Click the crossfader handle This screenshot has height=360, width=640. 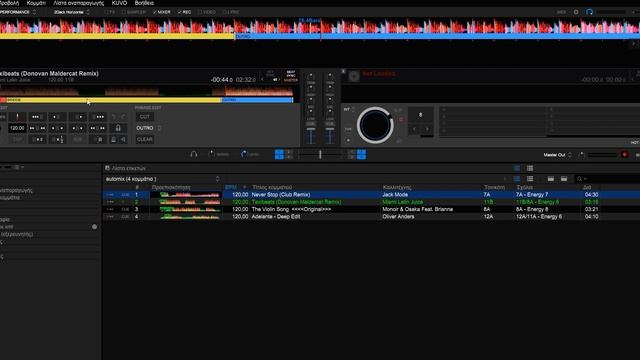(x=320, y=154)
